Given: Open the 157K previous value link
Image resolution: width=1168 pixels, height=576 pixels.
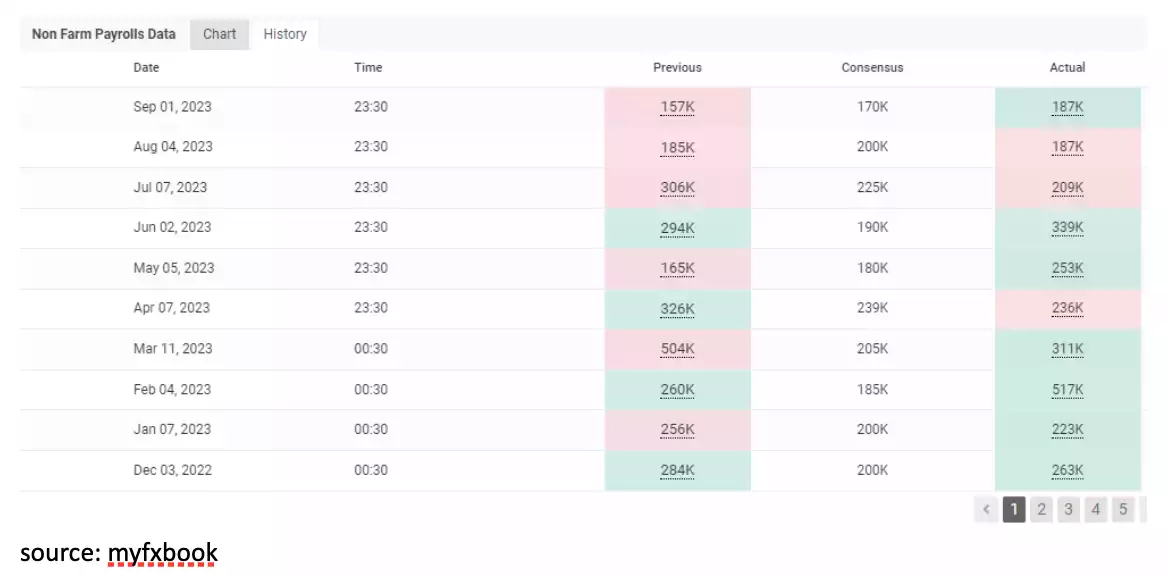Looking at the screenshot, I should coord(677,107).
